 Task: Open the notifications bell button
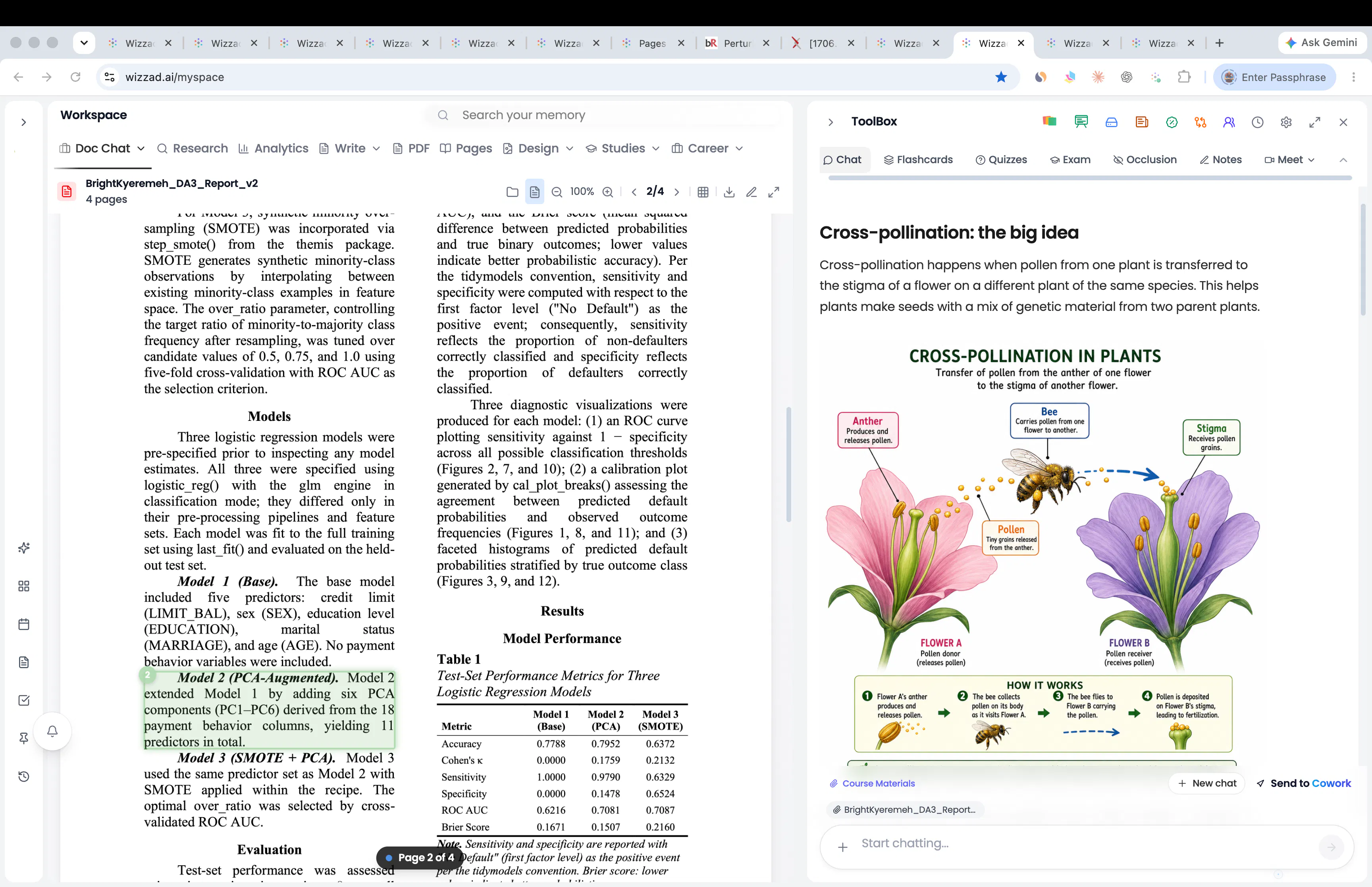[52, 731]
